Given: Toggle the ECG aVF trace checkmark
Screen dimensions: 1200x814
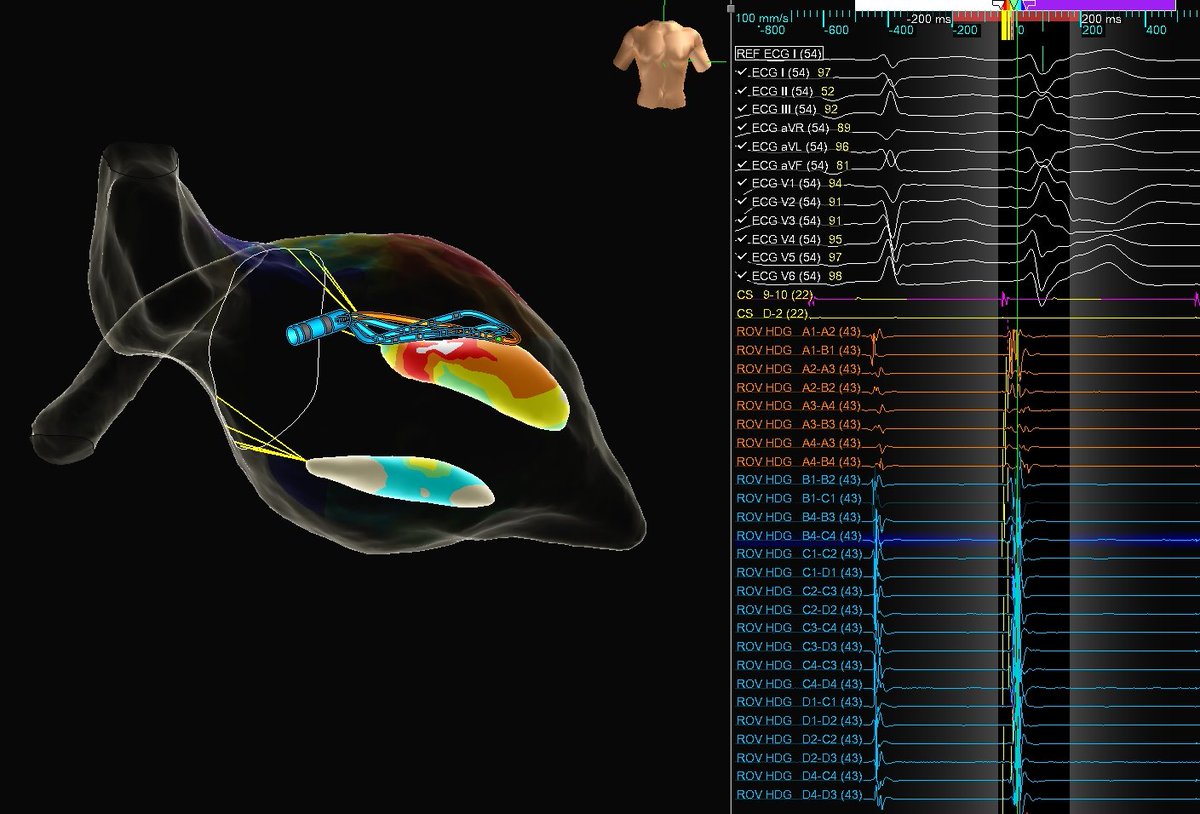Looking at the screenshot, I should point(741,165).
